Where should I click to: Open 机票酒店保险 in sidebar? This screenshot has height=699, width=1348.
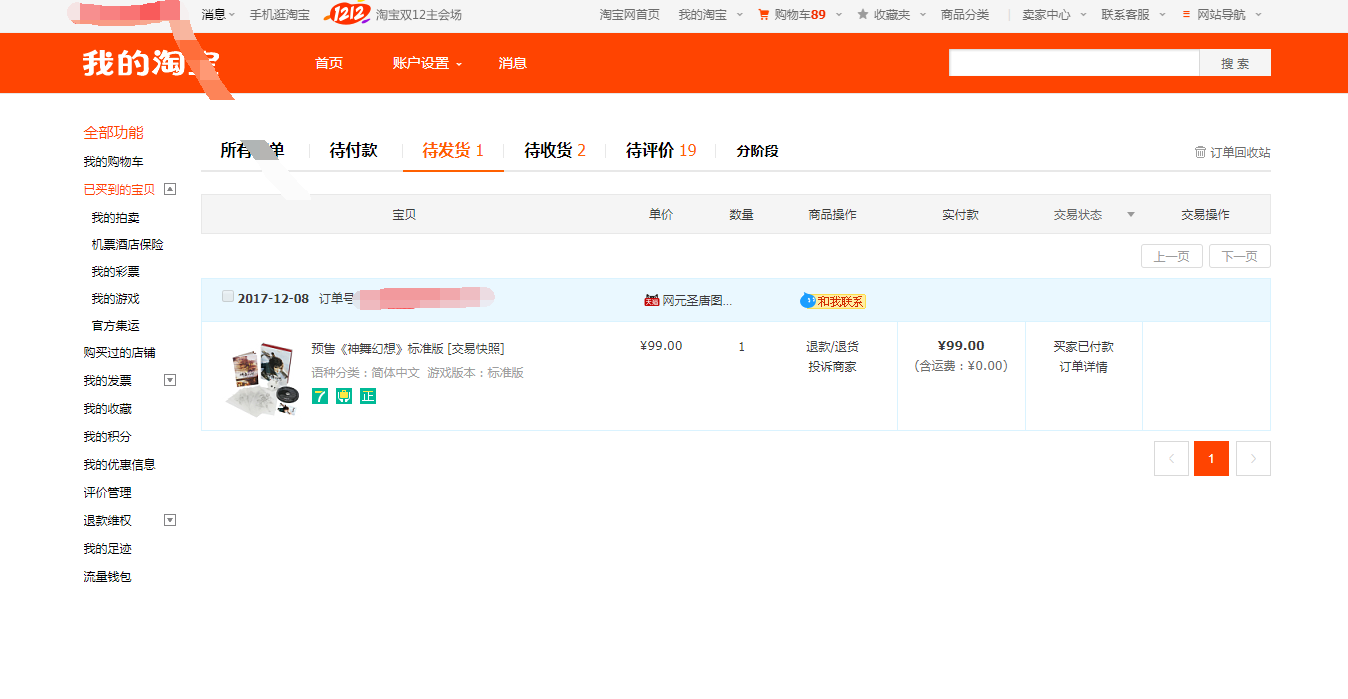[x=127, y=245]
